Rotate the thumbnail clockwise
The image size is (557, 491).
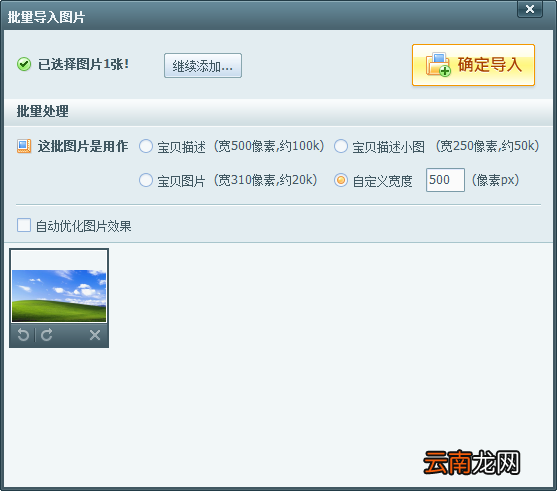pyautogui.click(x=47, y=335)
